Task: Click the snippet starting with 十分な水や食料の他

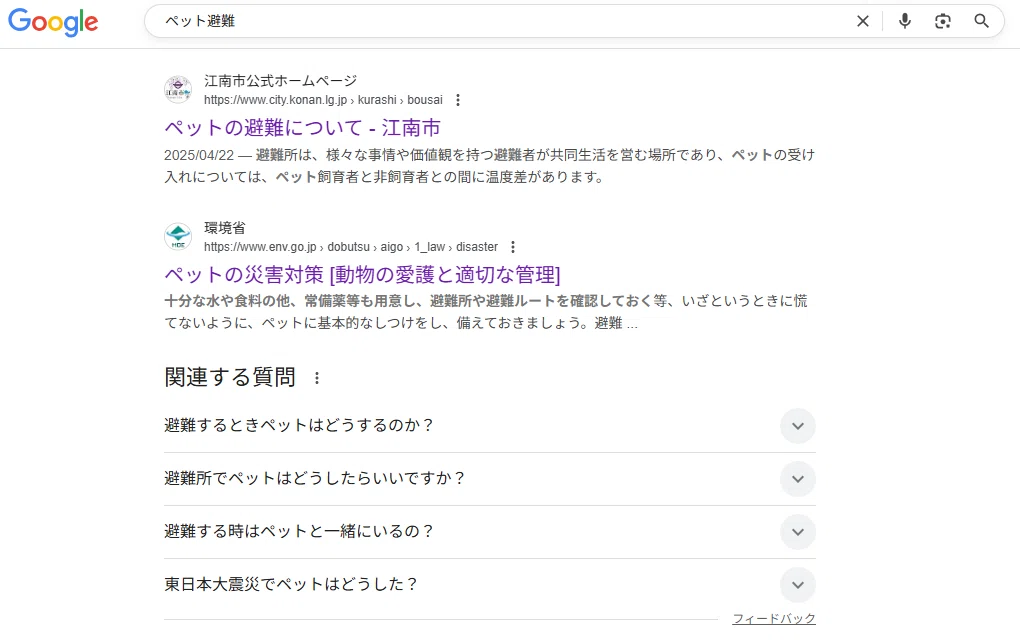Action: click(x=486, y=312)
